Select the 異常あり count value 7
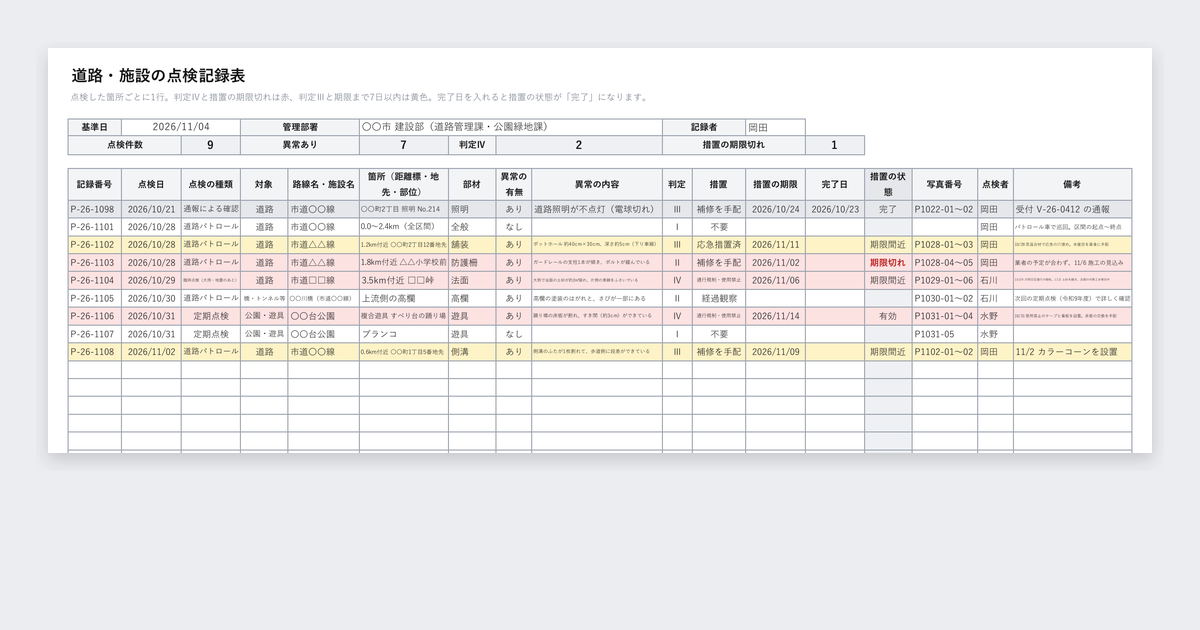Image resolution: width=1200 pixels, height=630 pixels. [403, 146]
